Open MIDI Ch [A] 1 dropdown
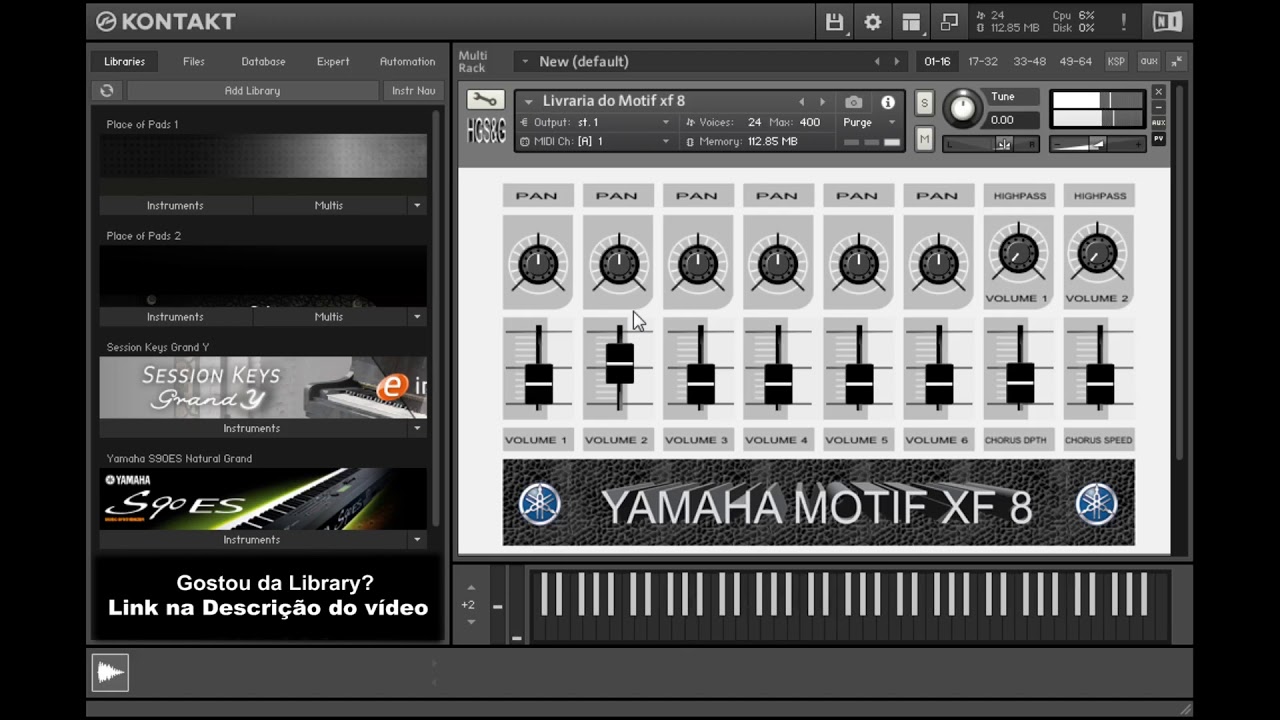 [x=595, y=141]
